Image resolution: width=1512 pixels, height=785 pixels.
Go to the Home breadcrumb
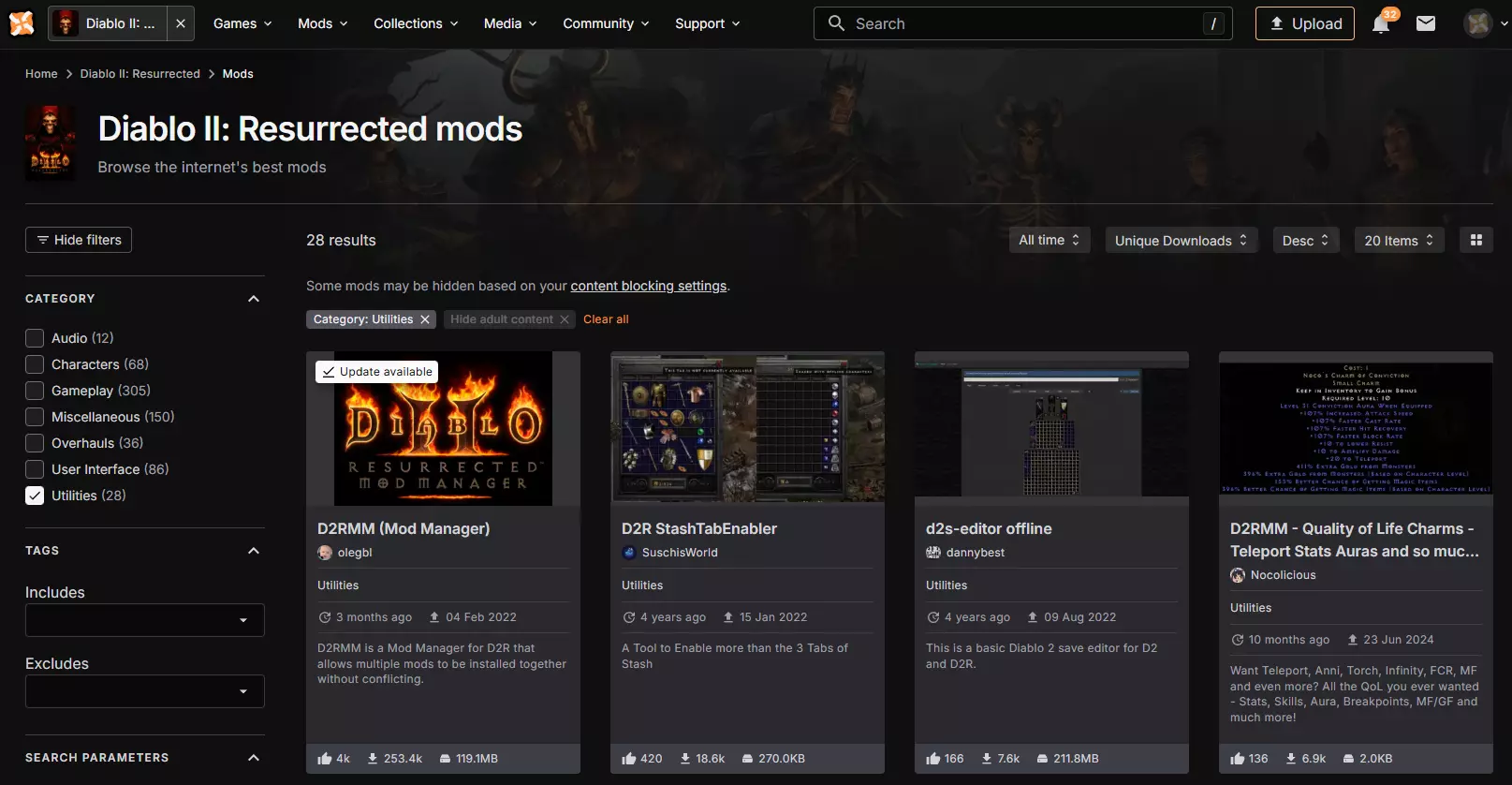click(x=41, y=74)
